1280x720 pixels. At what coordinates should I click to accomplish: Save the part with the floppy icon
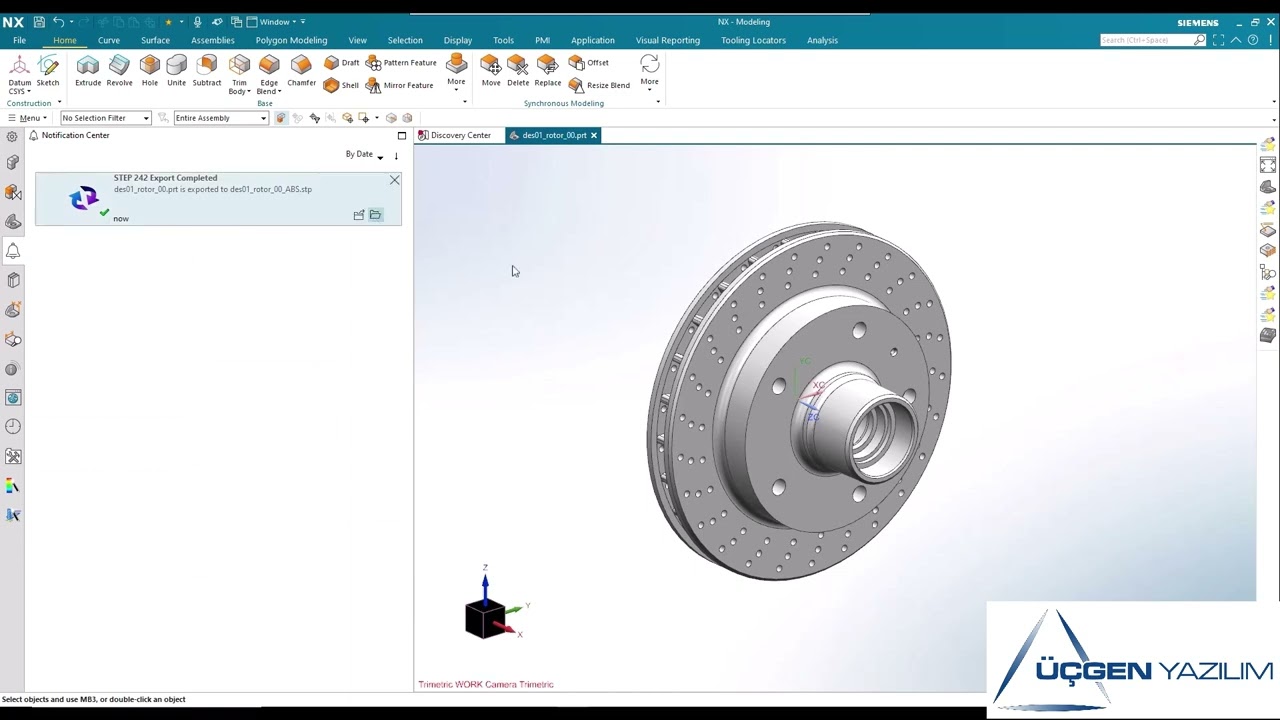click(39, 22)
